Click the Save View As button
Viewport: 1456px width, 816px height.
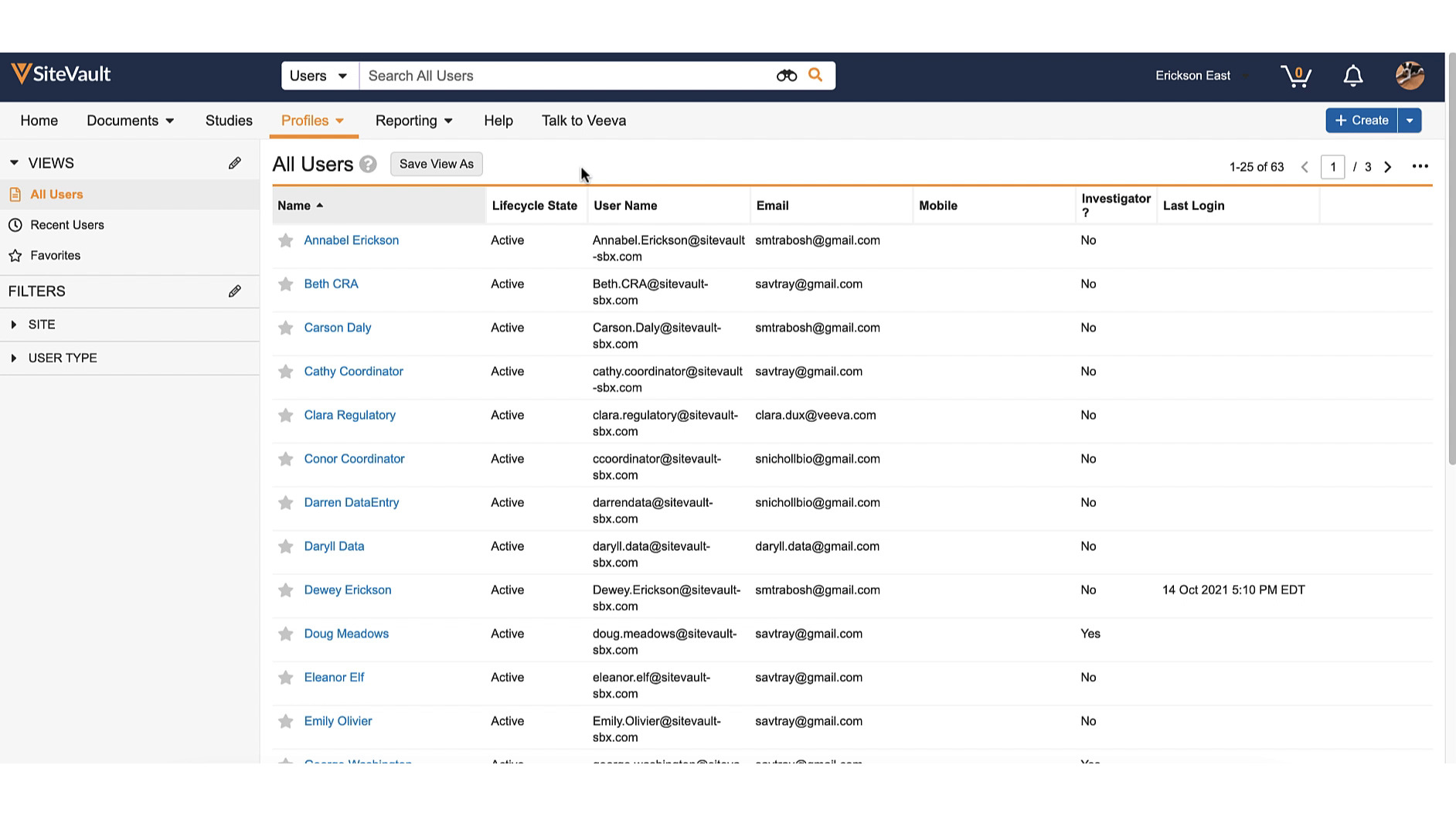(x=437, y=164)
